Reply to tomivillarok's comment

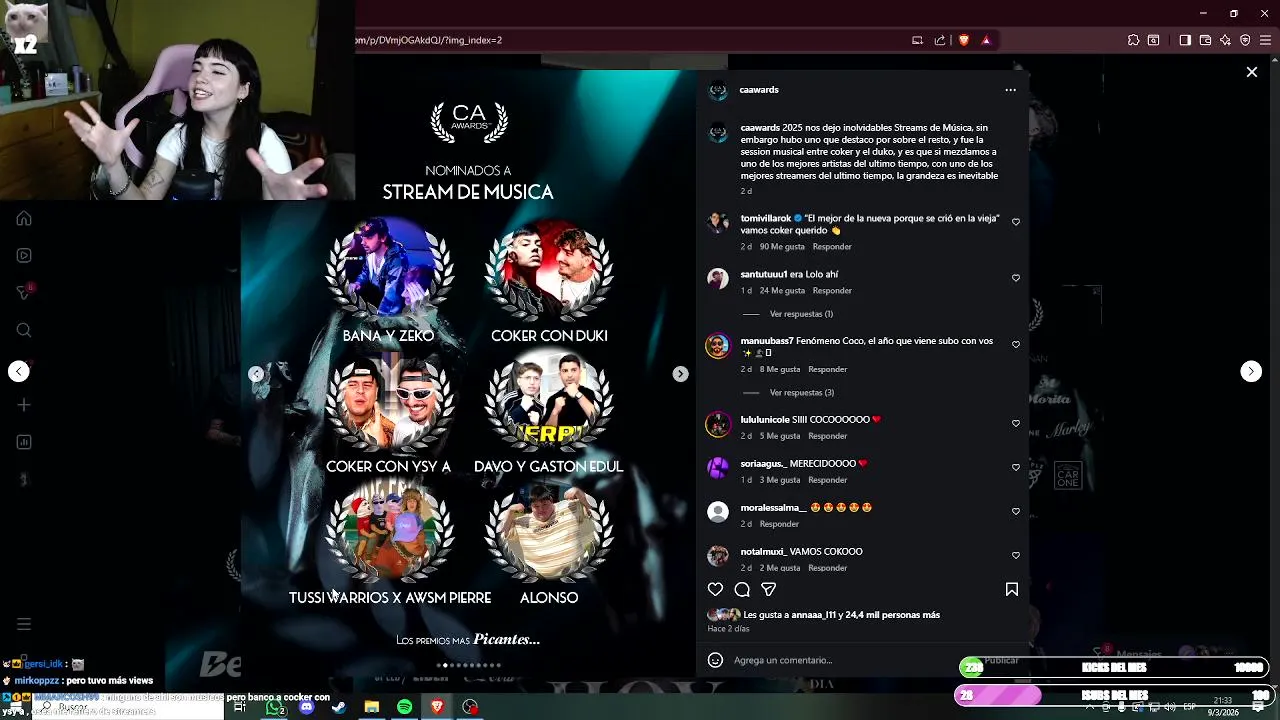tap(832, 247)
